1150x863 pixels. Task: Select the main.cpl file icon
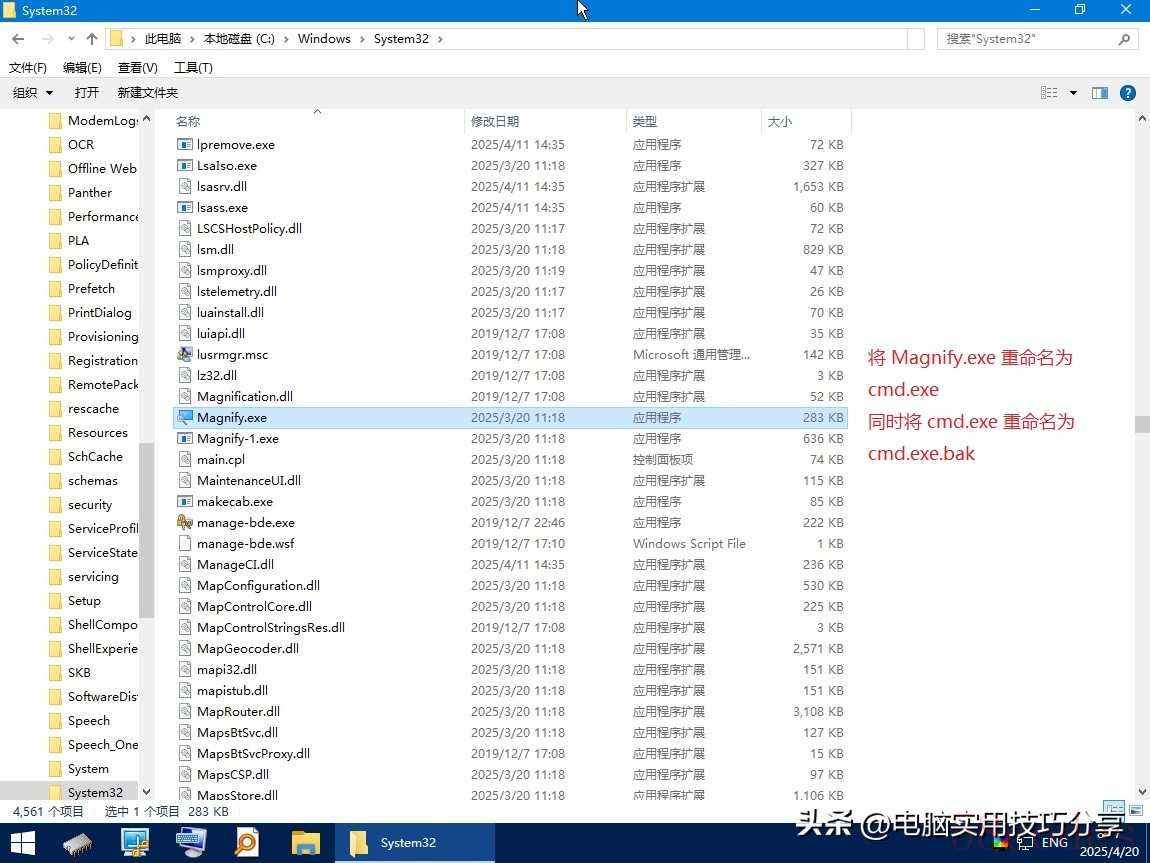pos(185,460)
